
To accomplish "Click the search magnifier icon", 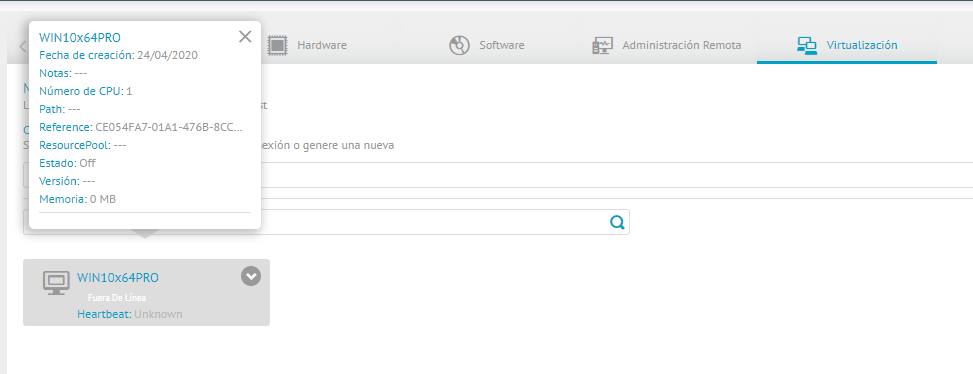I will (x=617, y=222).
